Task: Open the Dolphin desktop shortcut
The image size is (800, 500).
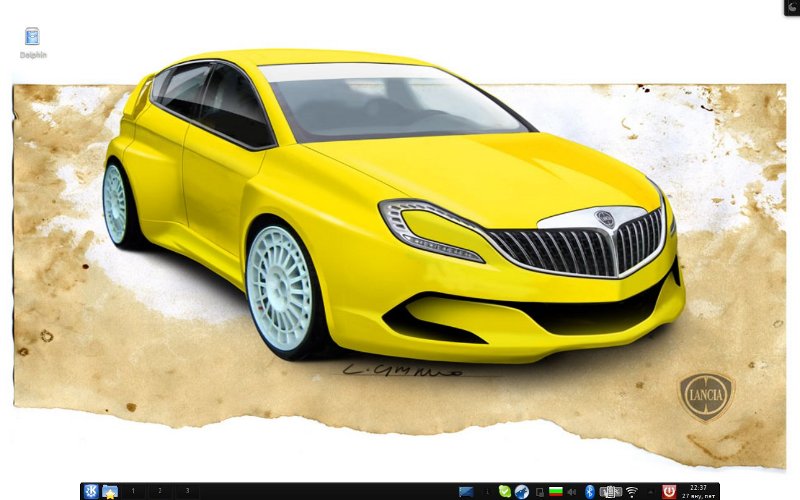Action: point(33,38)
